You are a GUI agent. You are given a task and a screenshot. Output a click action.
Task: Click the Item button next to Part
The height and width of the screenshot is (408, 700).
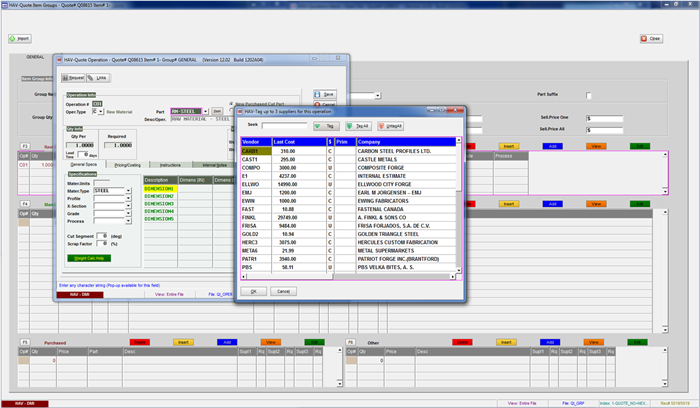point(217,111)
